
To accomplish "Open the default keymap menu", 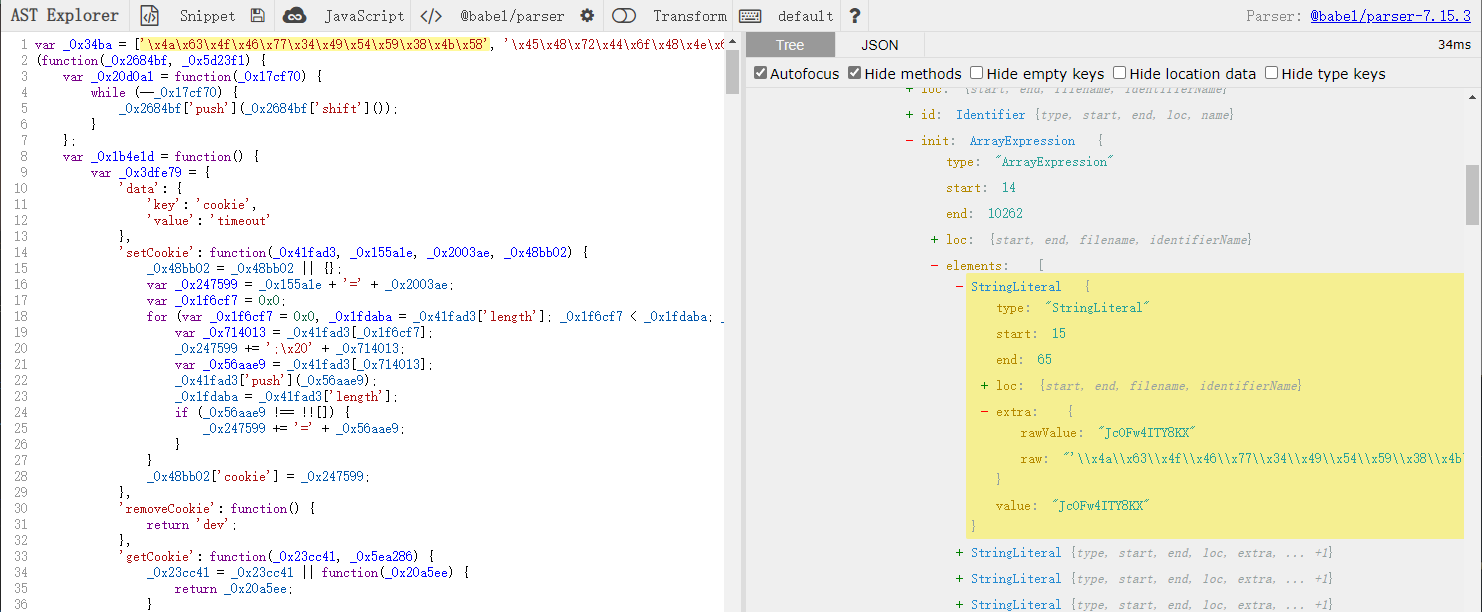I will 805,16.
